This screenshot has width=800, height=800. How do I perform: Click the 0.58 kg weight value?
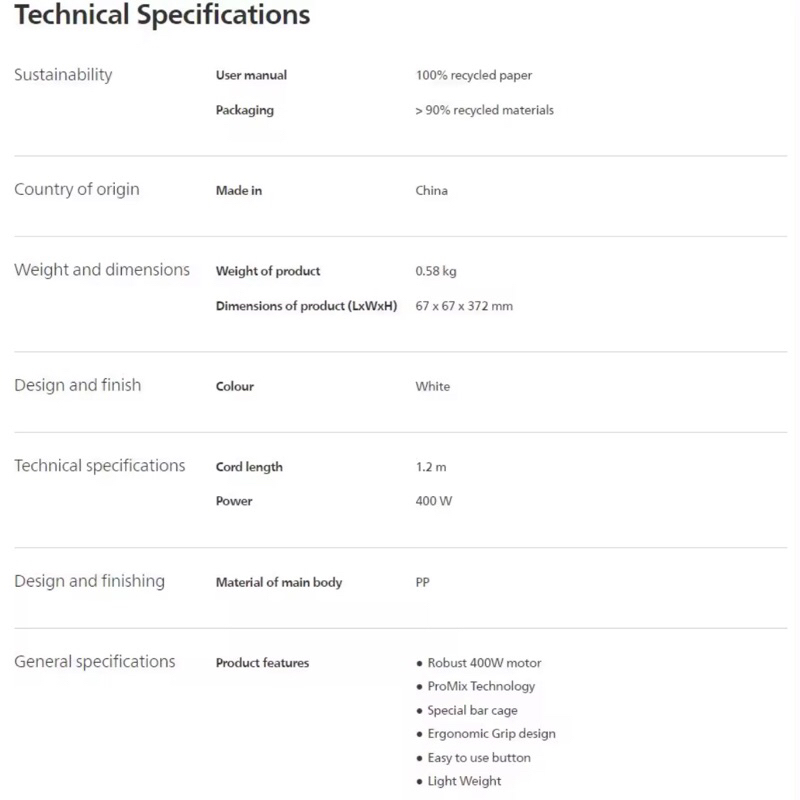(436, 271)
